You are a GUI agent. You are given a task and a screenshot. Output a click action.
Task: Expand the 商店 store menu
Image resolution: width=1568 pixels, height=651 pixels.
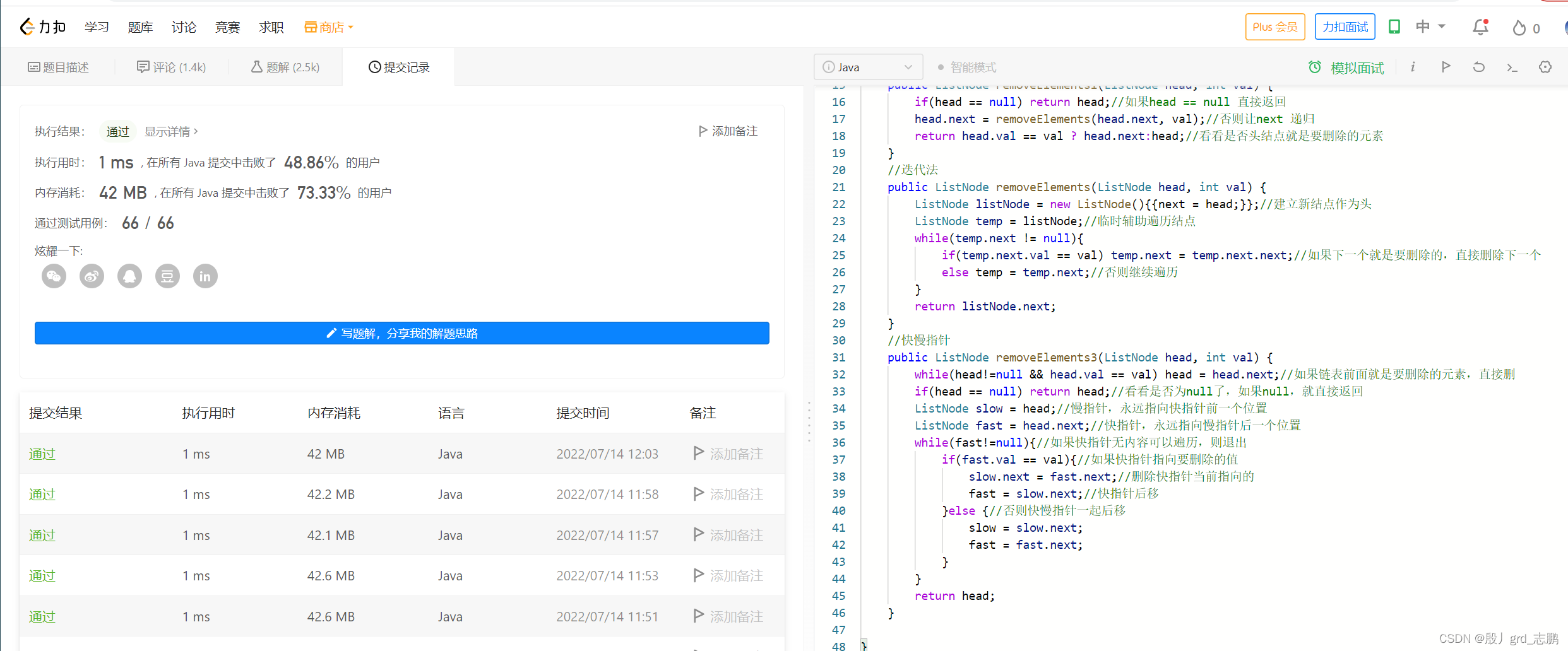click(329, 27)
